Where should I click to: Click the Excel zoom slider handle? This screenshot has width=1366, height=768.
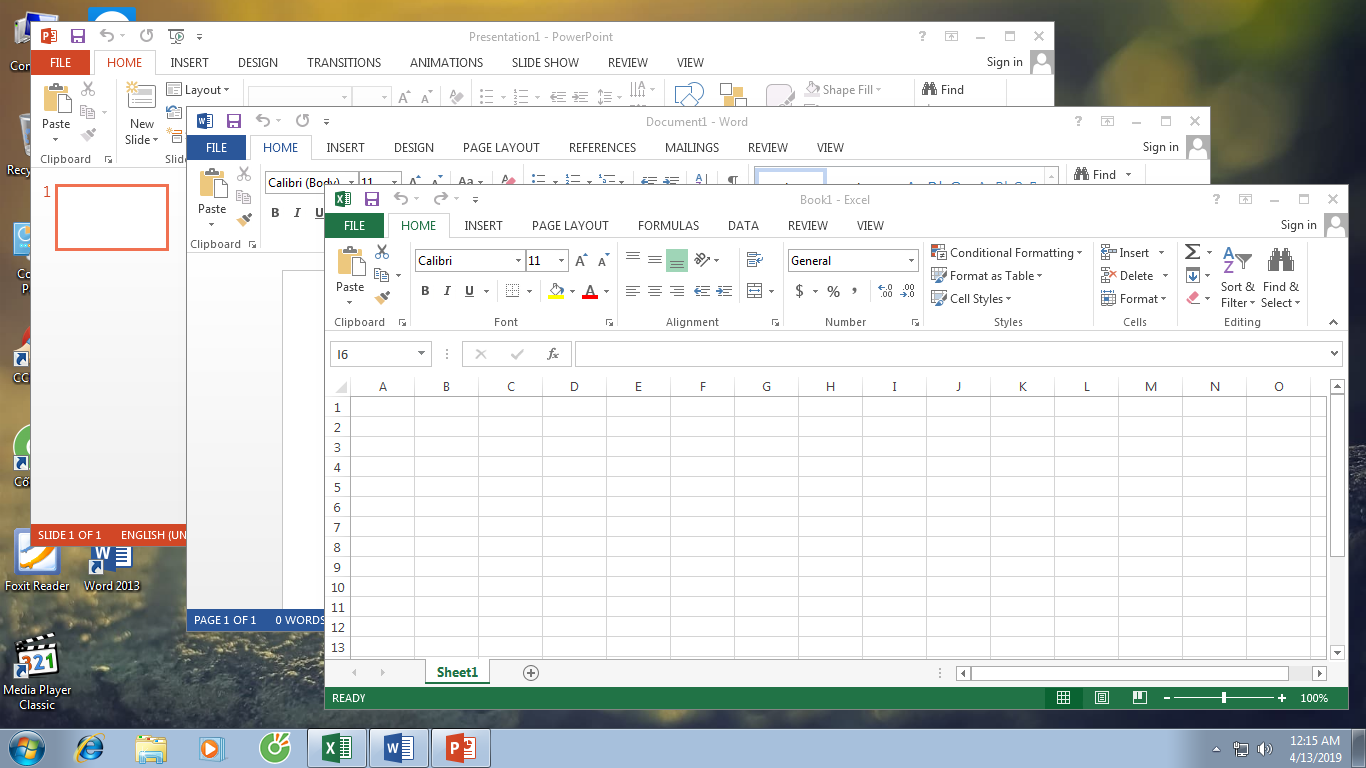click(x=1224, y=698)
